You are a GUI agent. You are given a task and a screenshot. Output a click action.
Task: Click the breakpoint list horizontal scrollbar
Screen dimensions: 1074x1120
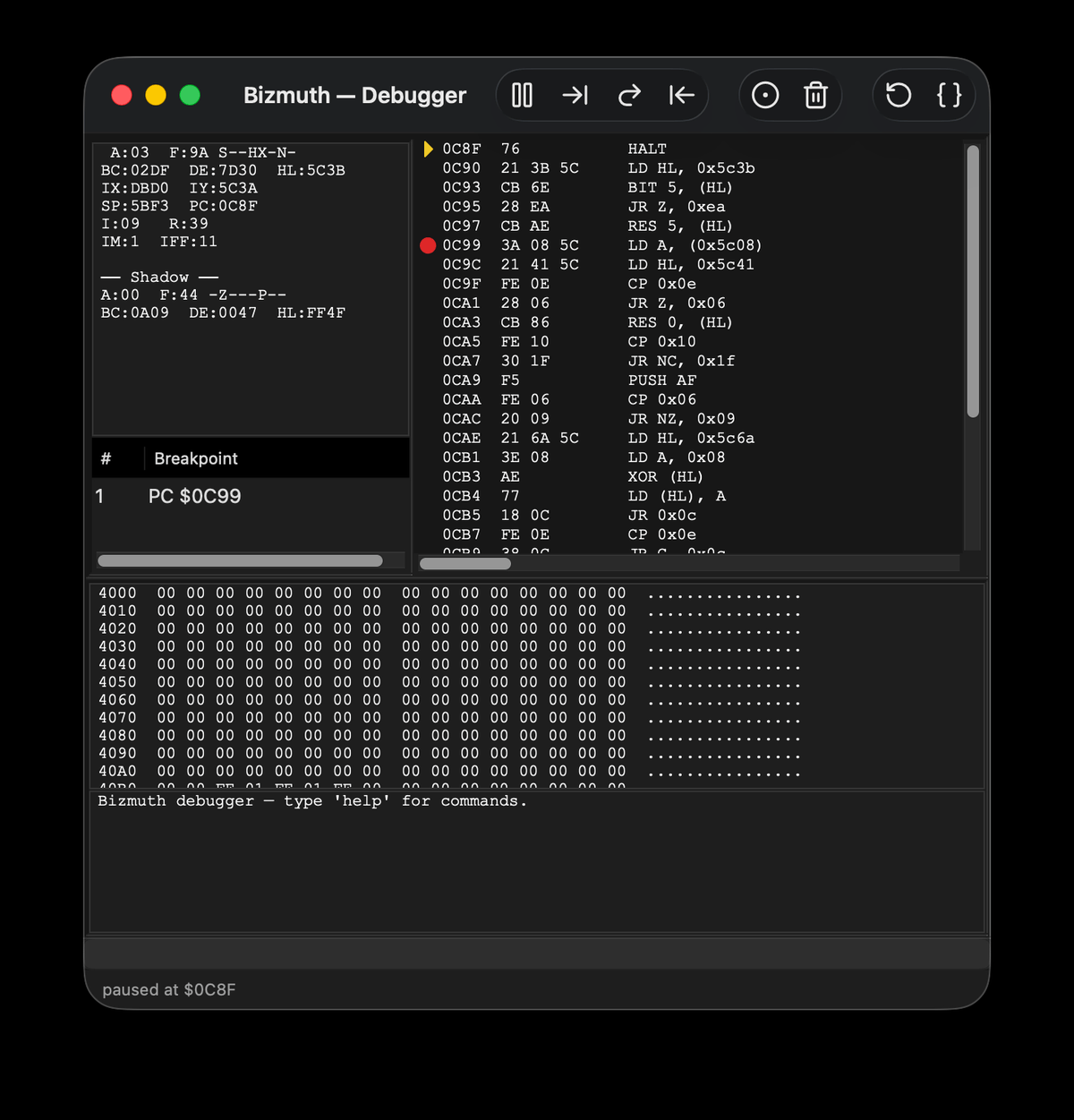(240, 560)
